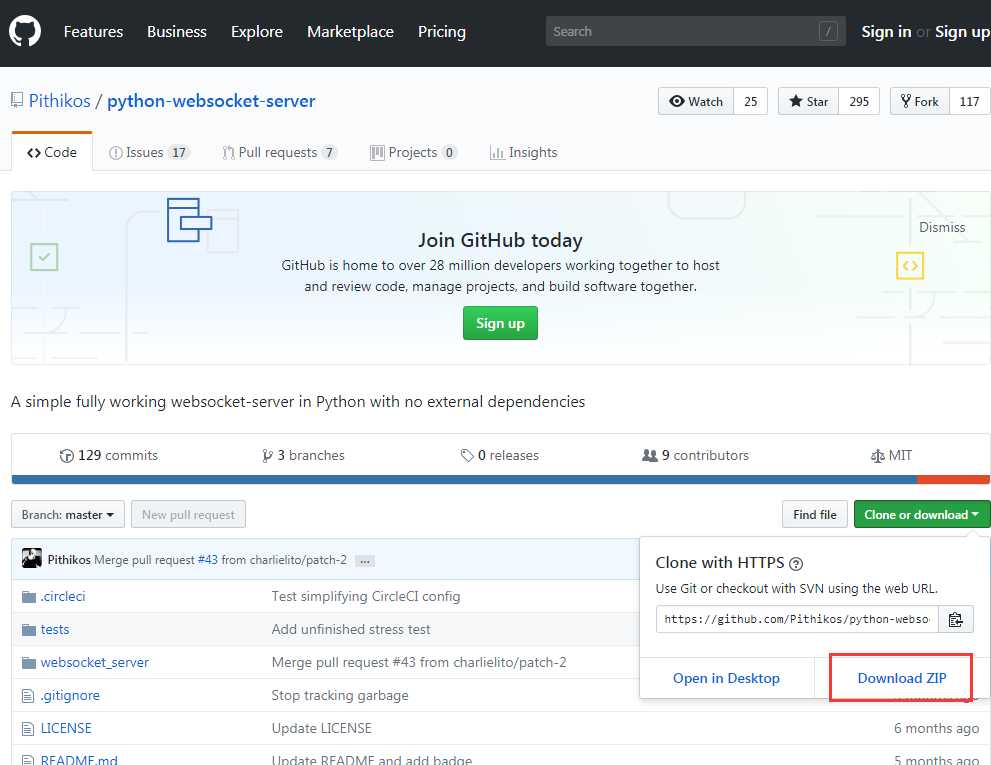Open the Insights tab

point(524,152)
